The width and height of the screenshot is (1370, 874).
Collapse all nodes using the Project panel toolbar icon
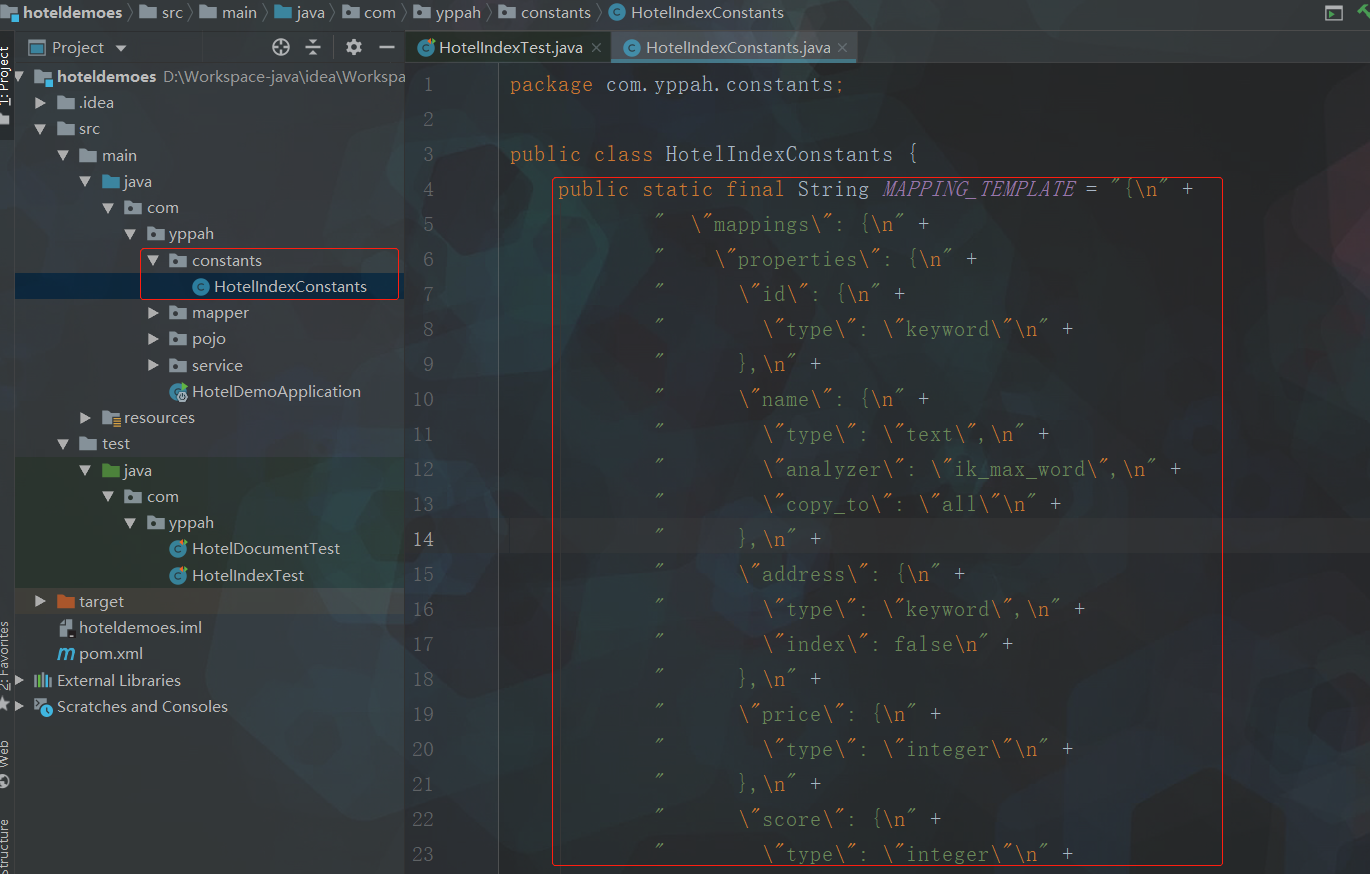313,47
